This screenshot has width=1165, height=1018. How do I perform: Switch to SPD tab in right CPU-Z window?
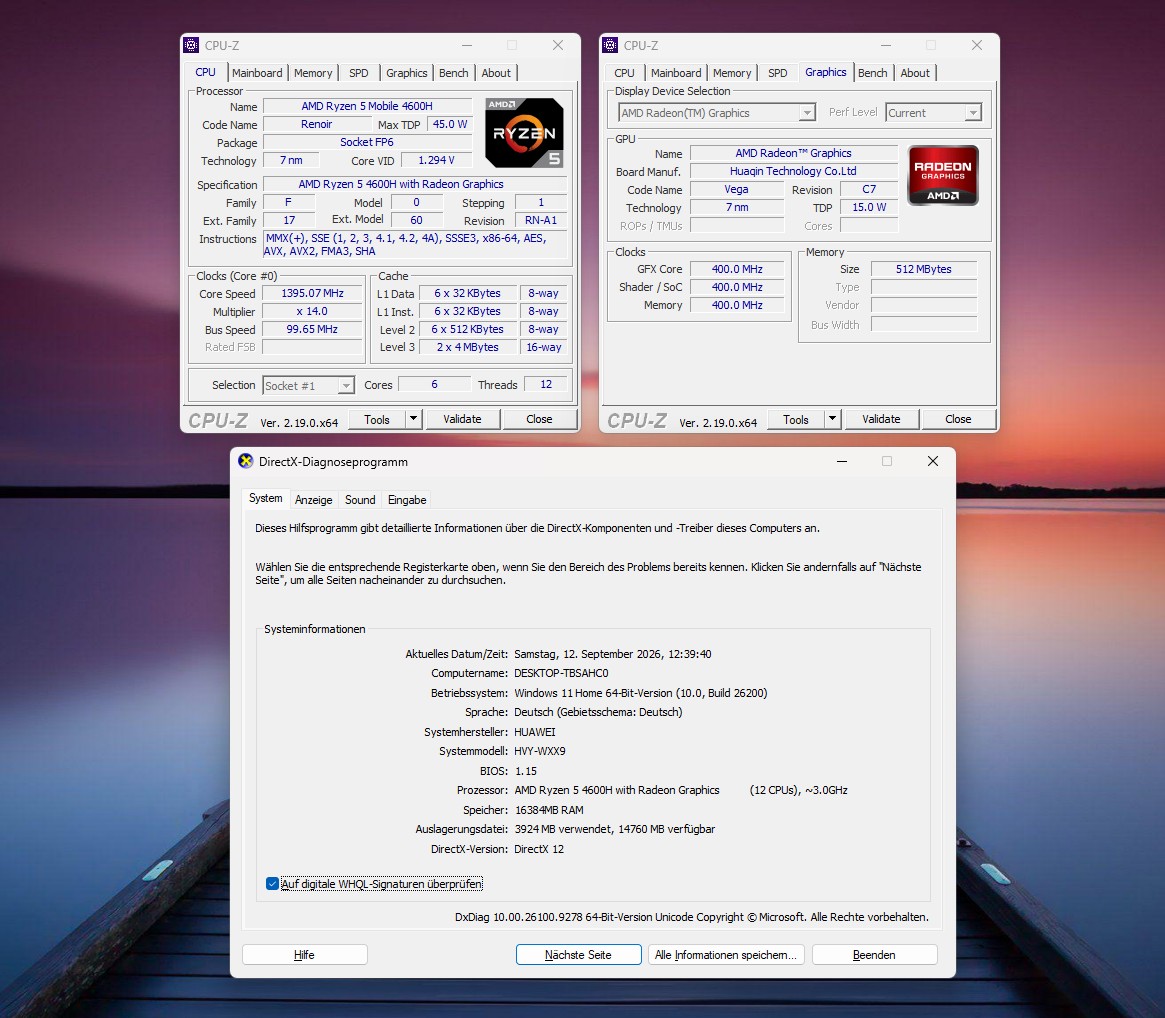(778, 73)
